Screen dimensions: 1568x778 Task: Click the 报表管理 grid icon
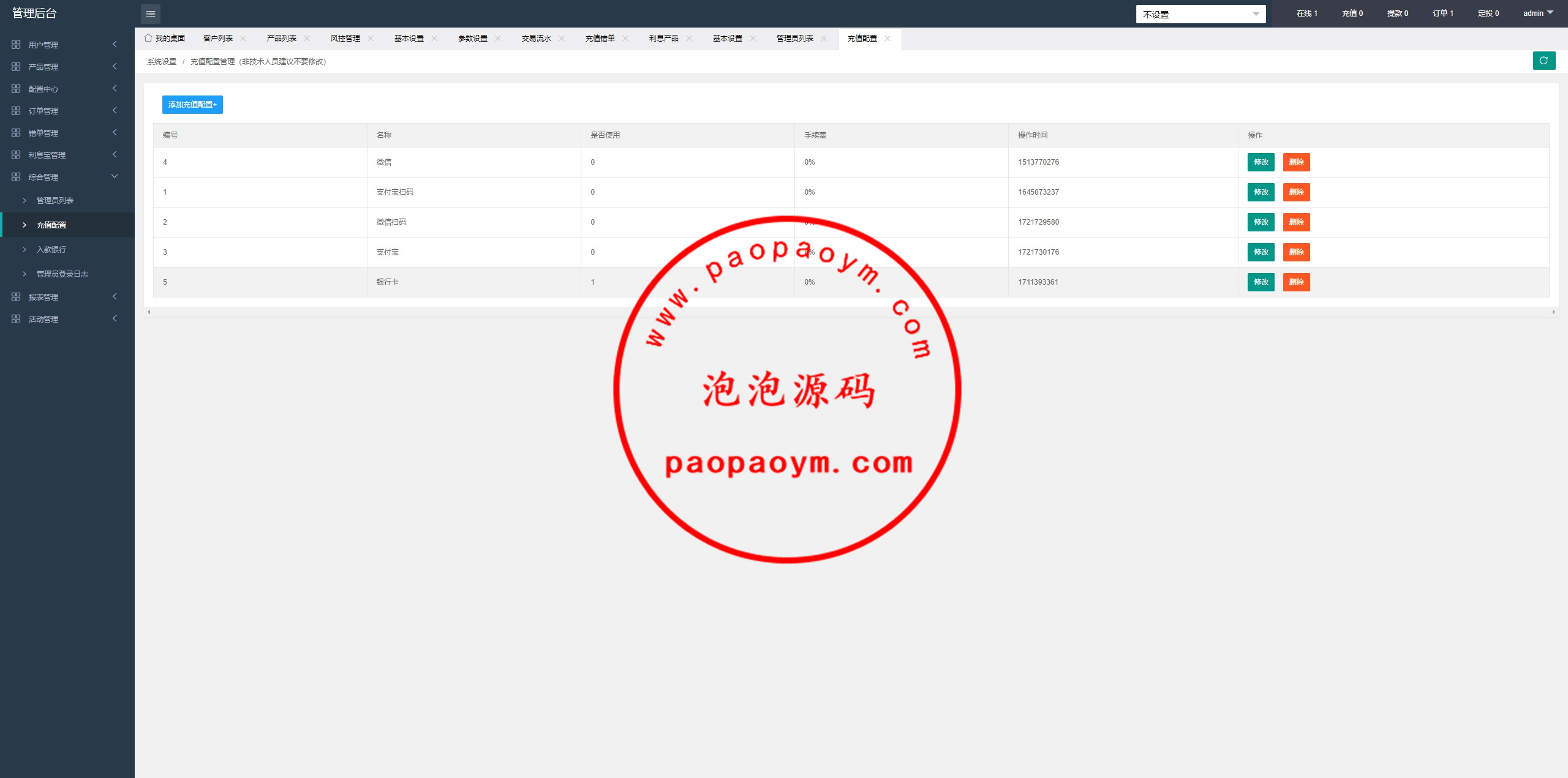click(x=16, y=297)
